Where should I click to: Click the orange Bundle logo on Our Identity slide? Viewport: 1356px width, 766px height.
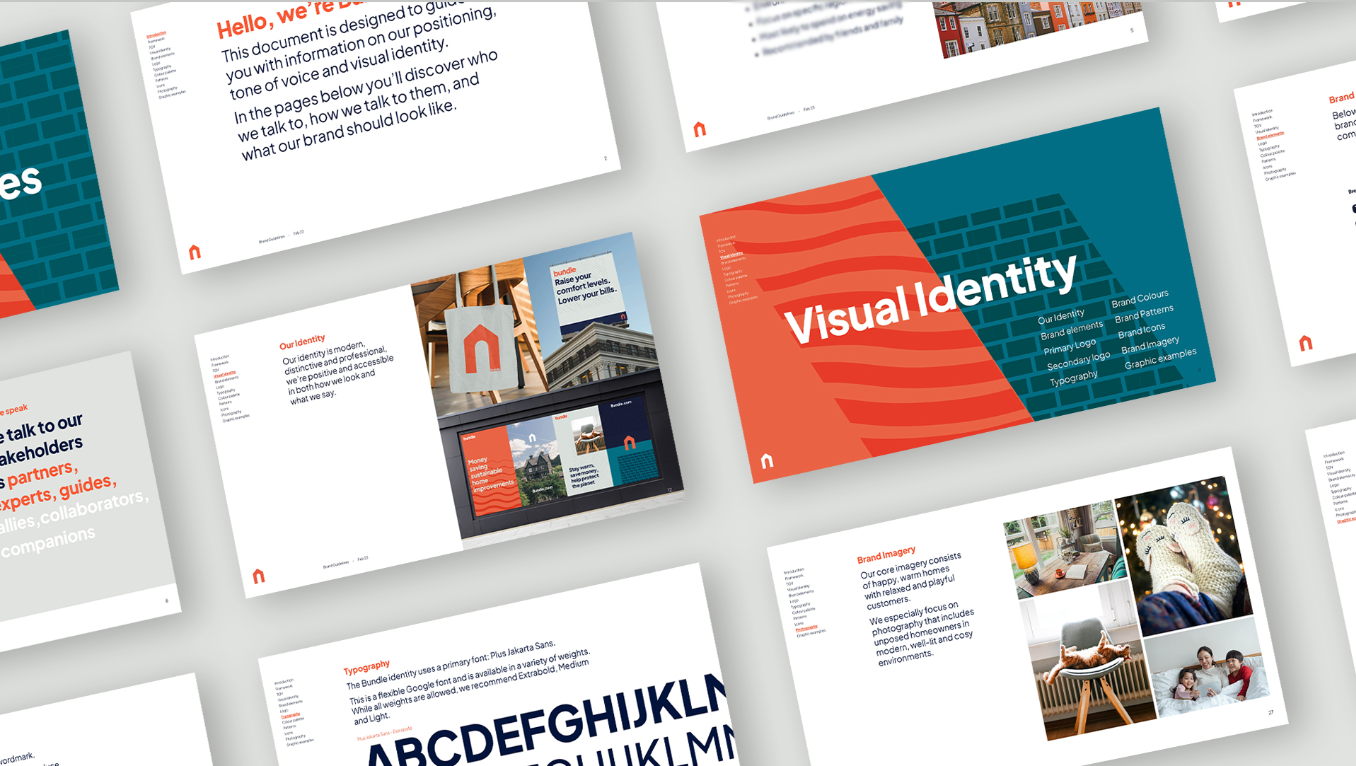click(x=259, y=576)
